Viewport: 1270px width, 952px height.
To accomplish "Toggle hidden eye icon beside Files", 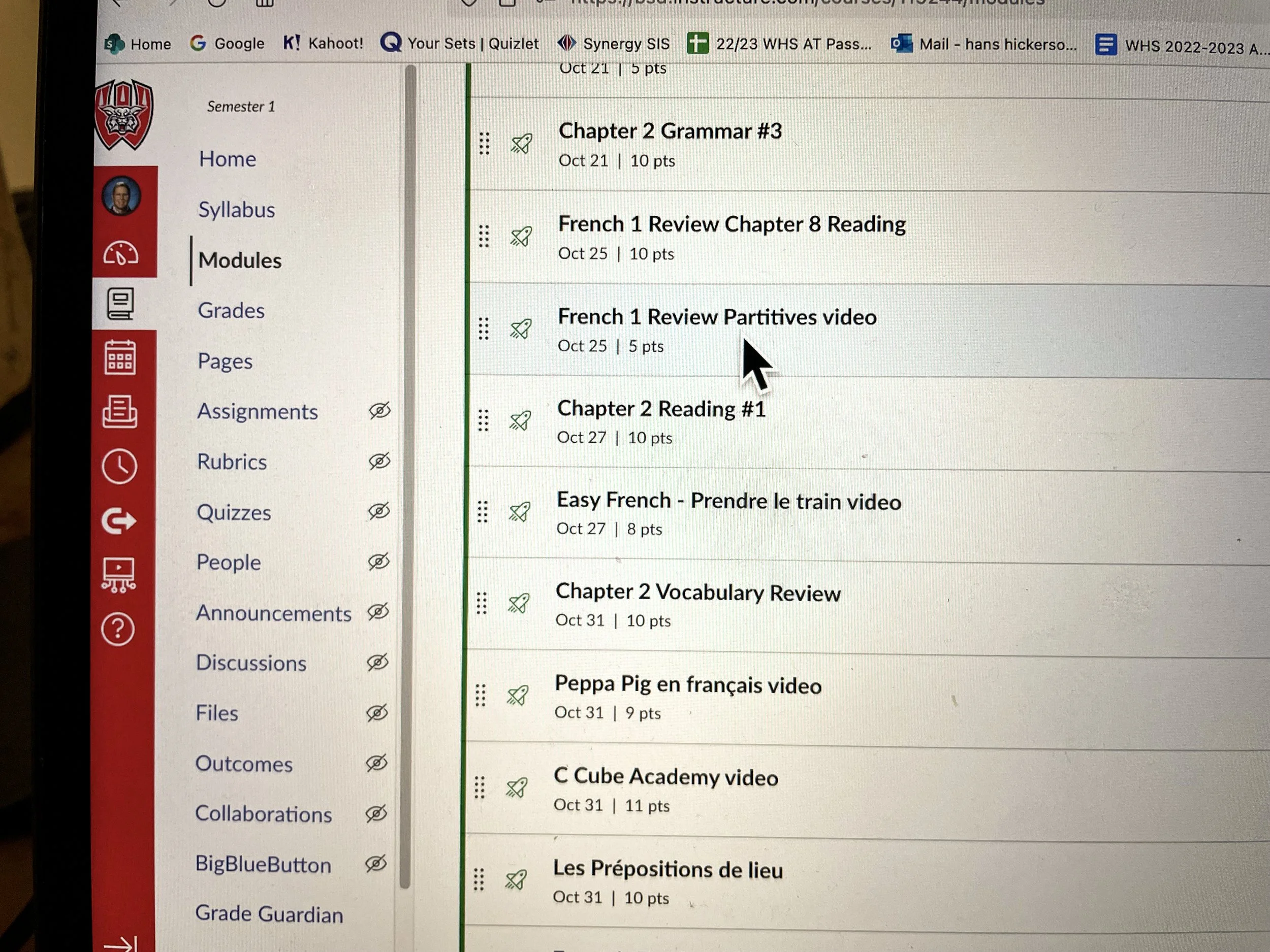I will (377, 713).
